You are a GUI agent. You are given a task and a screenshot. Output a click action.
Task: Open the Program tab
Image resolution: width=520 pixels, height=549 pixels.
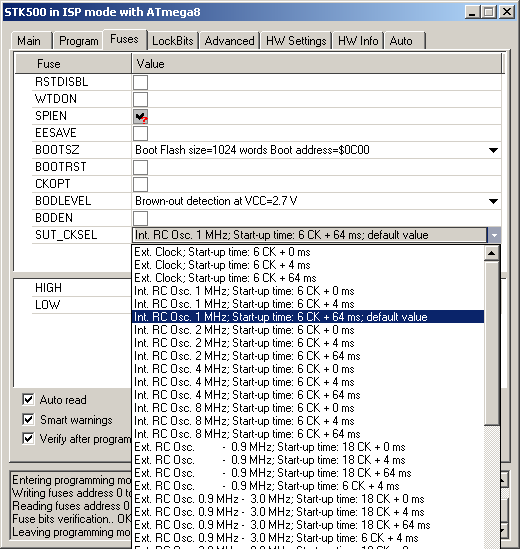(78, 41)
